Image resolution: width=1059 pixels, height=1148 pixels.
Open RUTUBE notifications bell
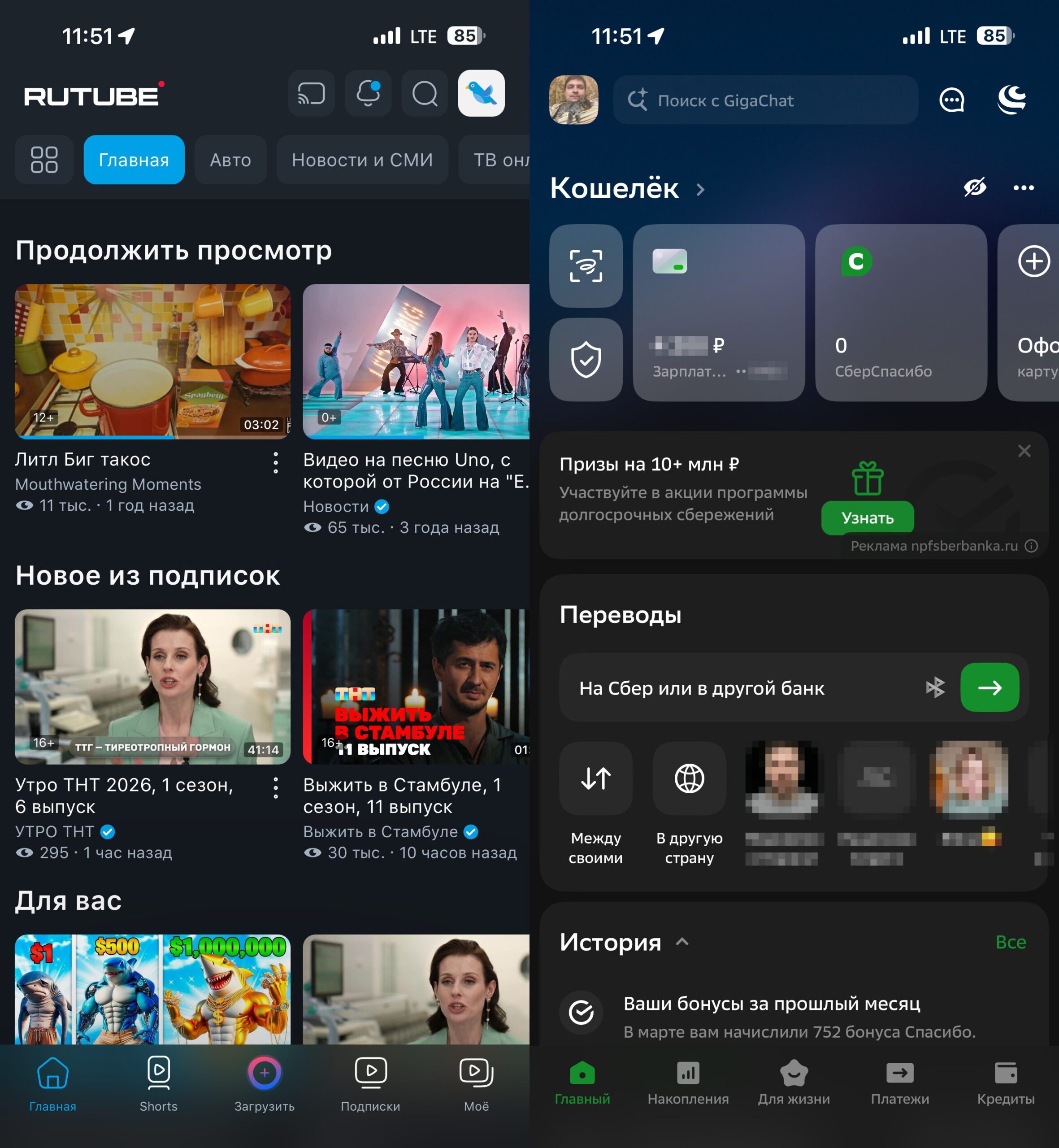point(367,93)
